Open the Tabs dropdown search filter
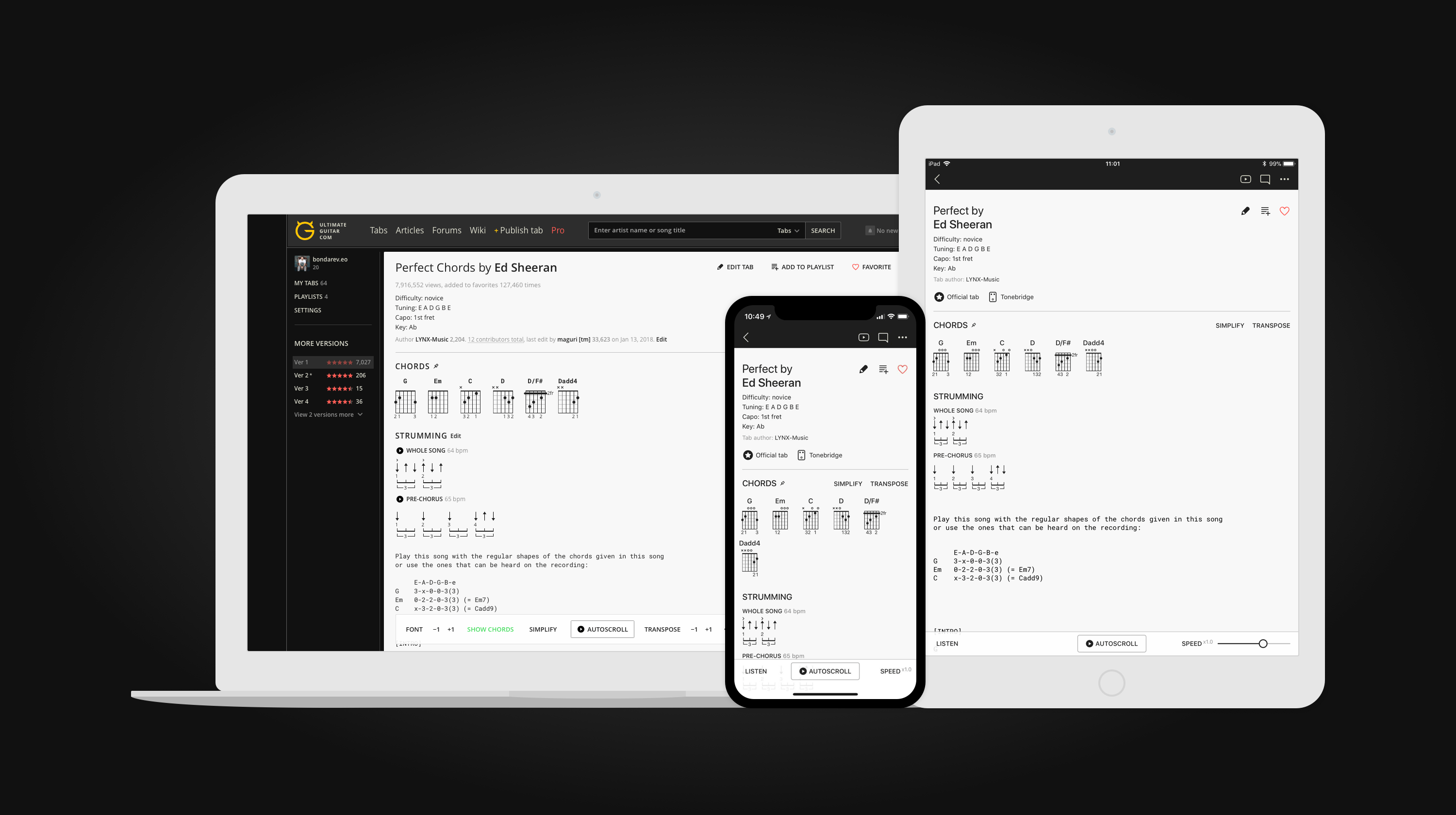Viewport: 1456px width, 815px height. tap(787, 230)
